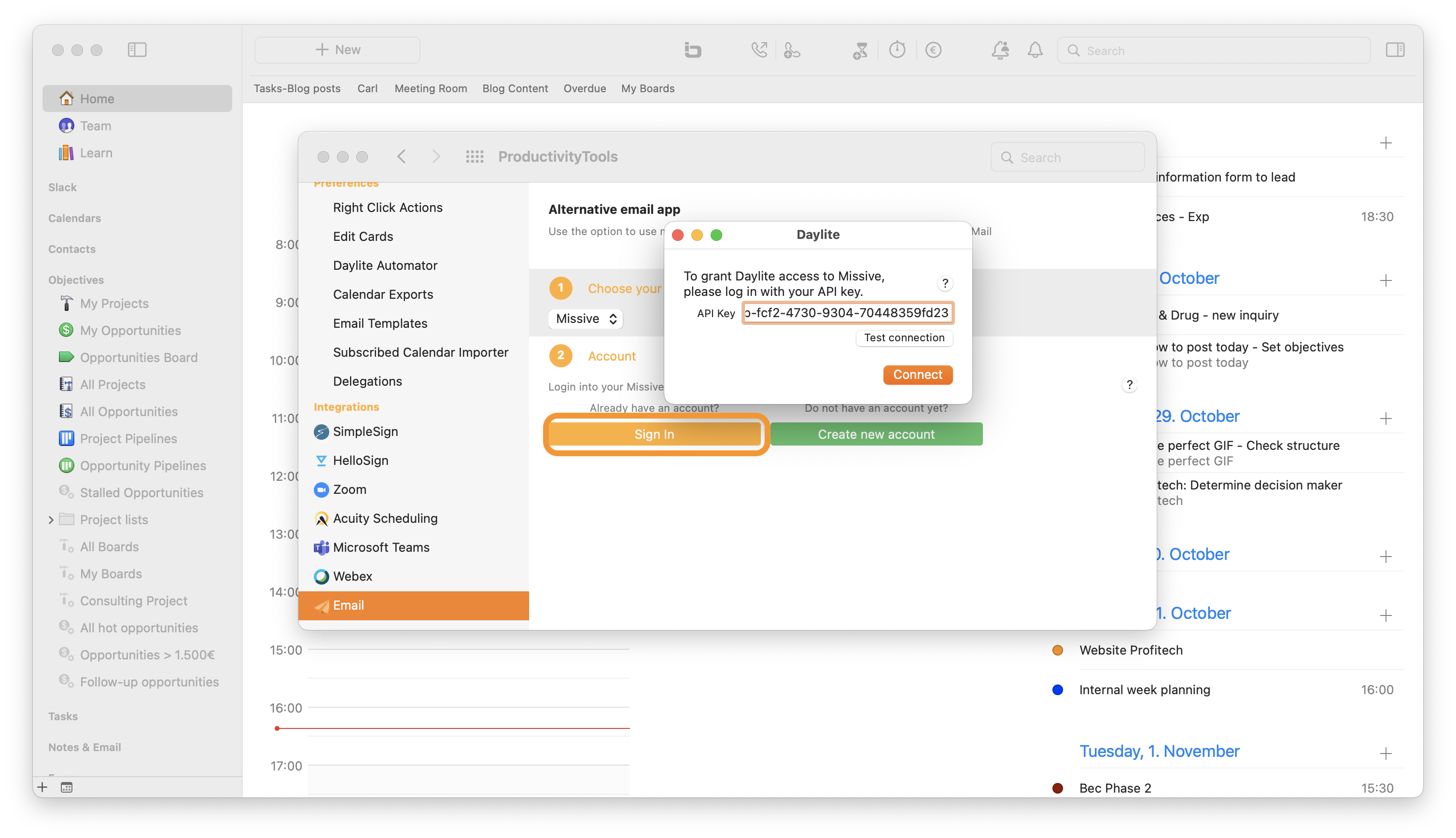Select Email Templates preferences
Image resolution: width=1456 pixels, height=838 pixels.
pos(380,323)
